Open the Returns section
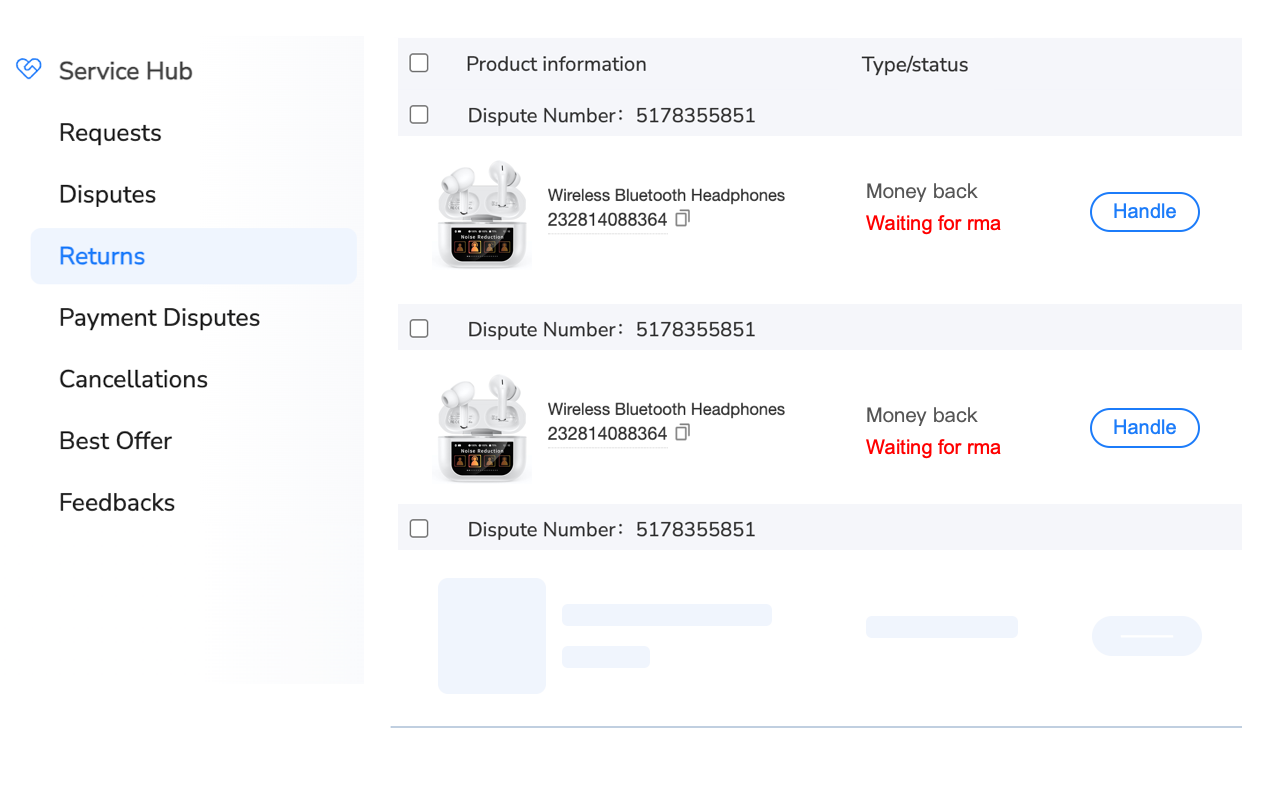 click(x=101, y=256)
